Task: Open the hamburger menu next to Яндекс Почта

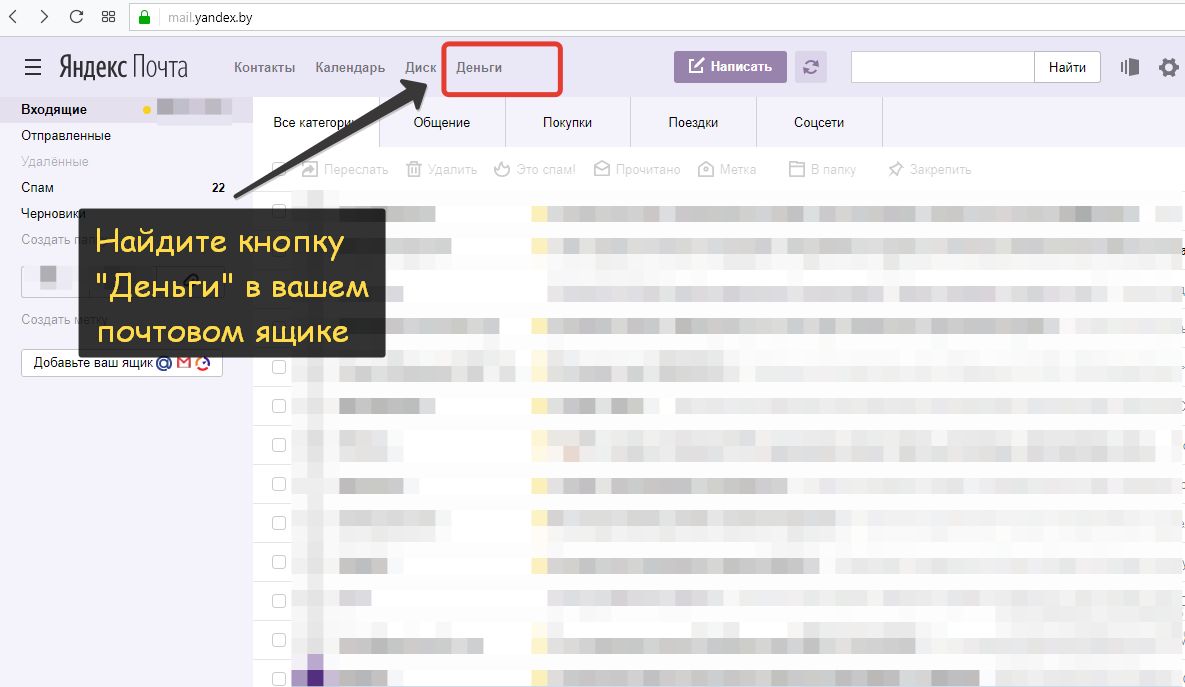Action: [x=33, y=67]
